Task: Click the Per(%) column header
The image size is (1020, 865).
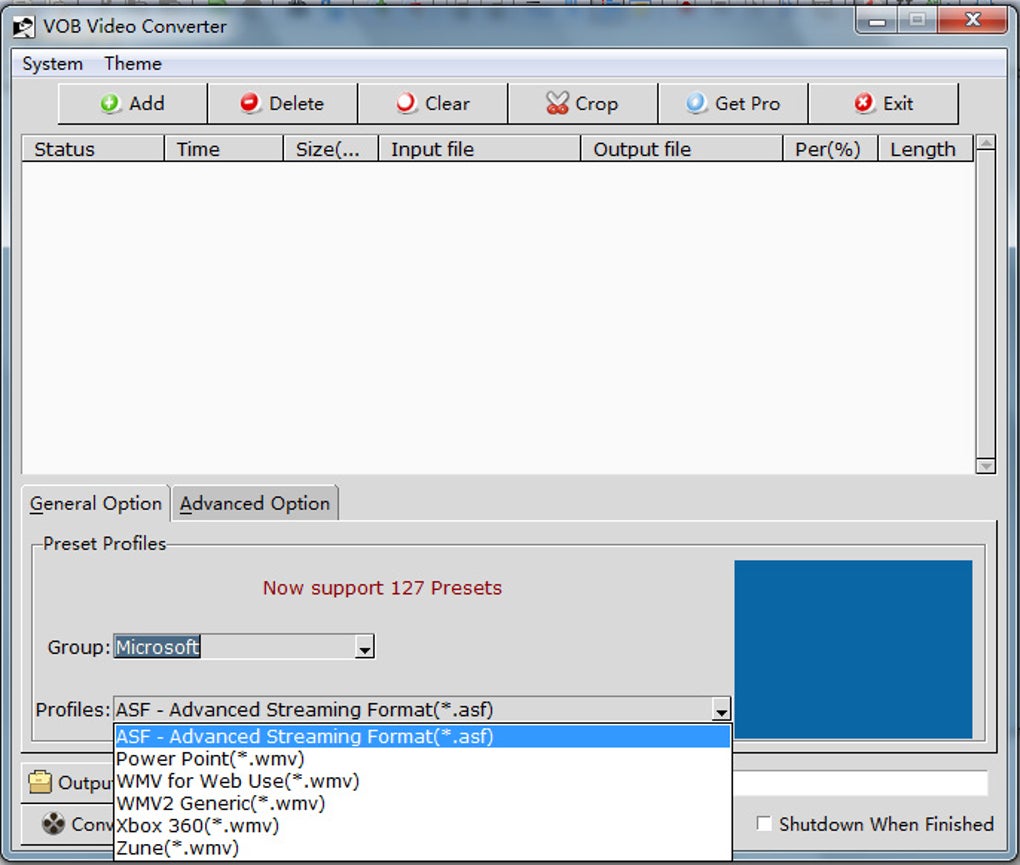Action: 830,149
